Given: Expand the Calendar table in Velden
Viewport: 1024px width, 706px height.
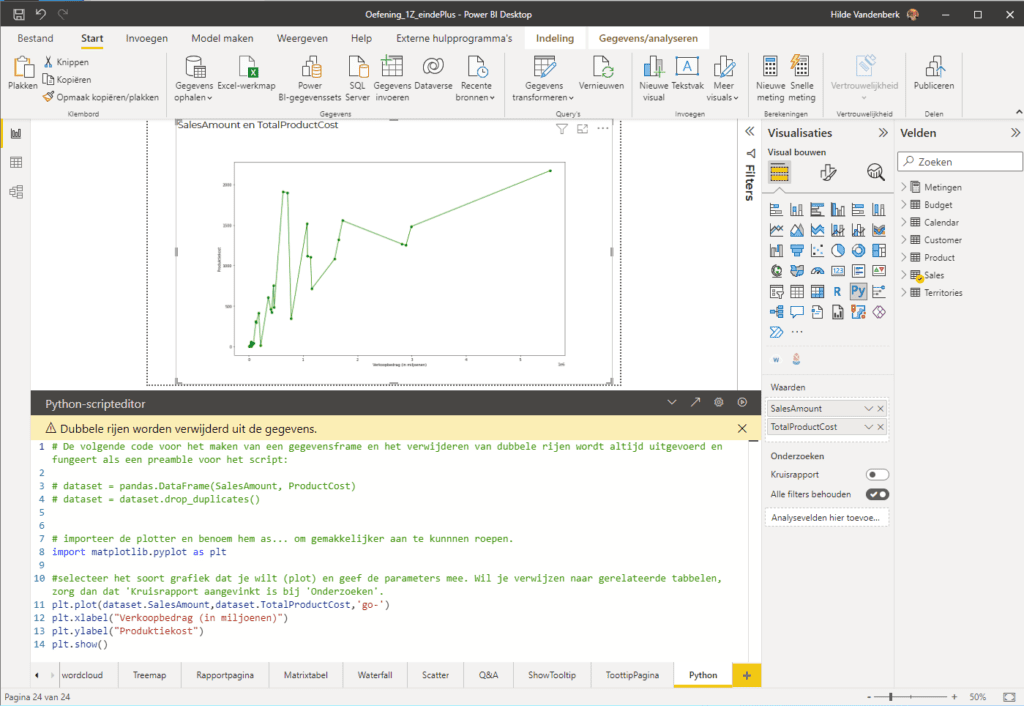Looking at the screenshot, I should 904,222.
